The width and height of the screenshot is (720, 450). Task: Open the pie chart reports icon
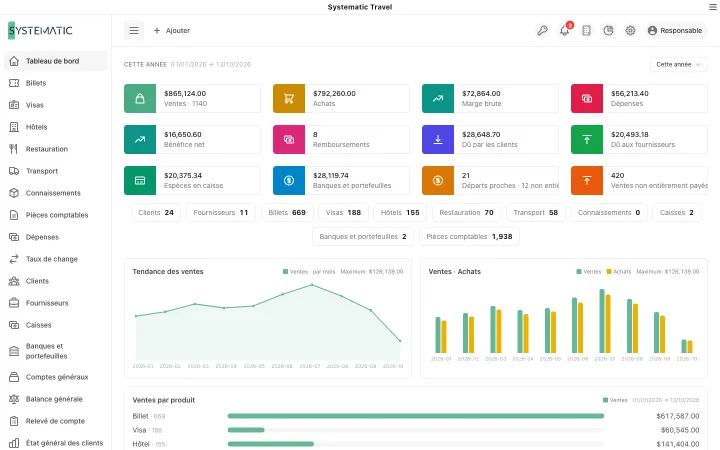coord(608,30)
